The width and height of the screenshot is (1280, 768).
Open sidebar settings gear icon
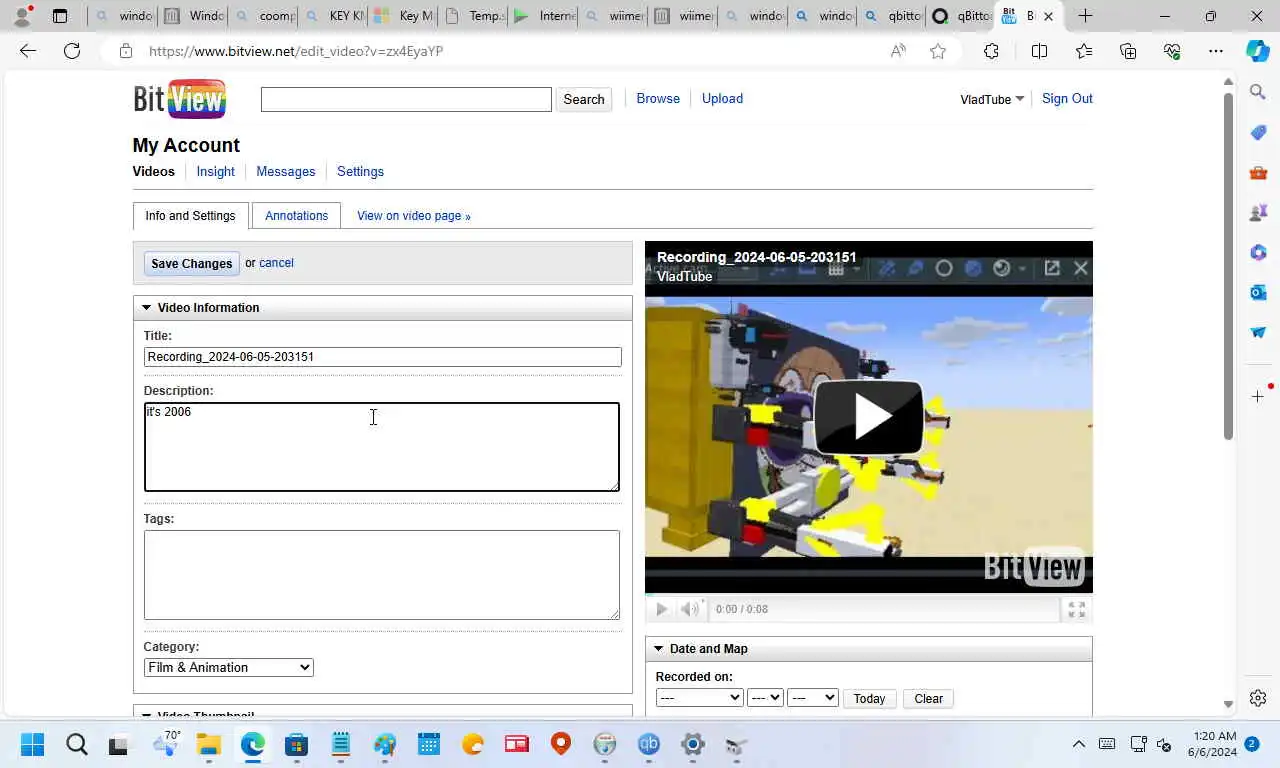pos(1258,698)
